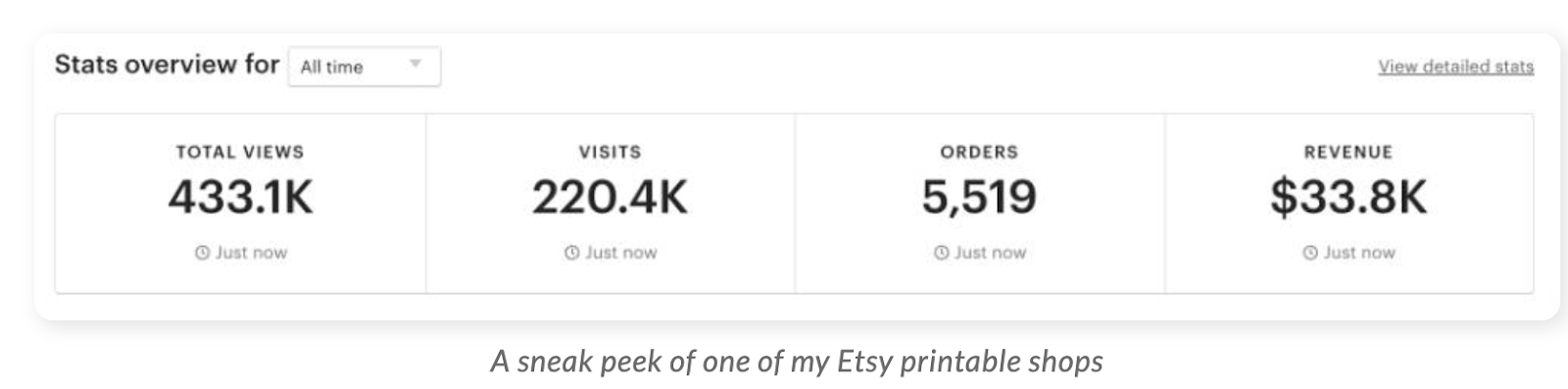Screen dimensions: 1568x389
Task: Click the TOTAL VIEWS label
Action: coord(240,152)
